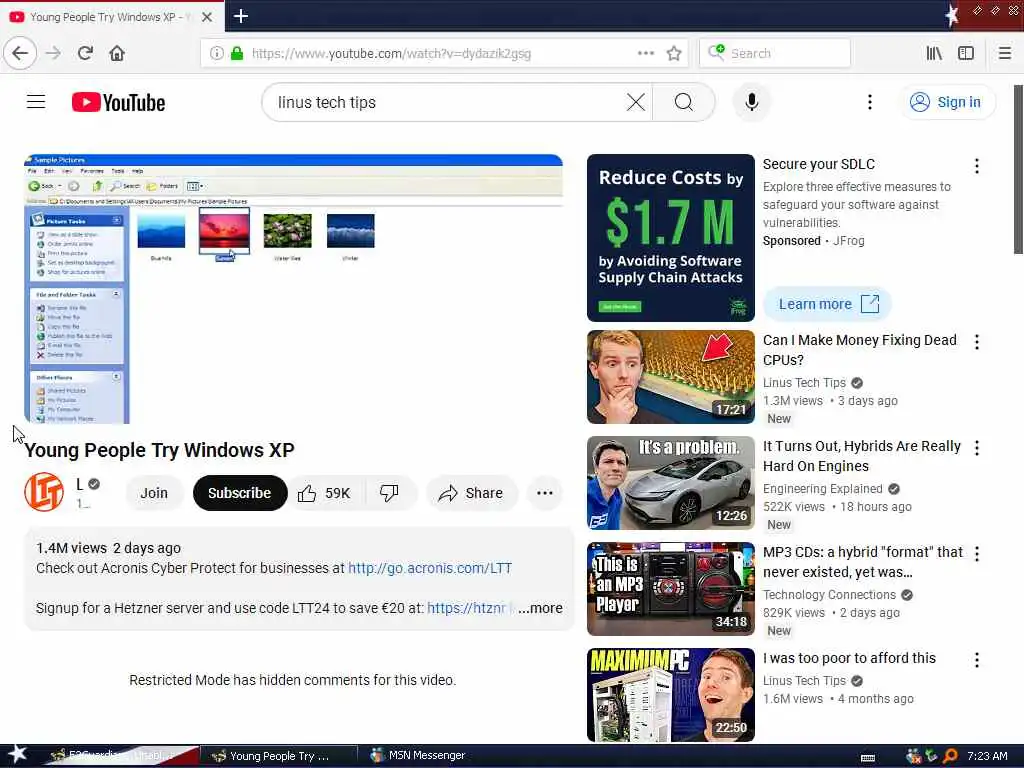Show site information icon in address bar

(216, 53)
